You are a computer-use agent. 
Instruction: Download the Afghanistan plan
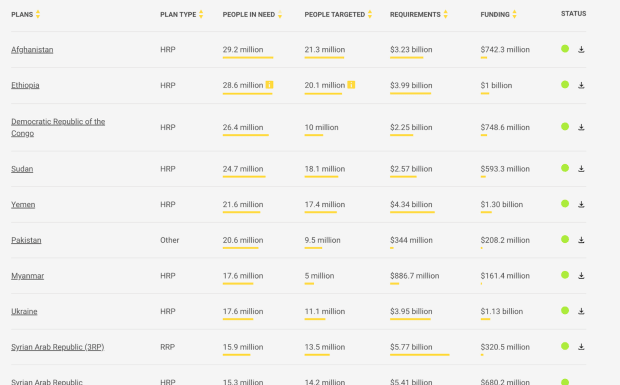[581, 49]
